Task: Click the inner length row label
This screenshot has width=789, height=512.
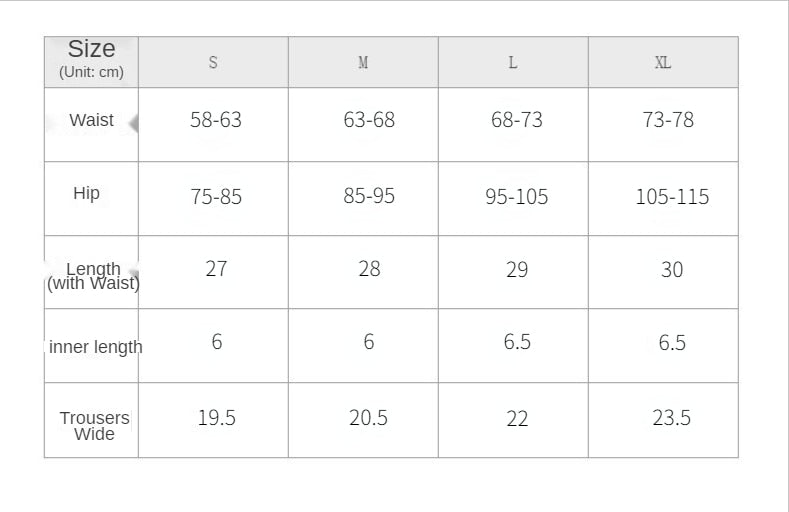Action: [x=95, y=347]
